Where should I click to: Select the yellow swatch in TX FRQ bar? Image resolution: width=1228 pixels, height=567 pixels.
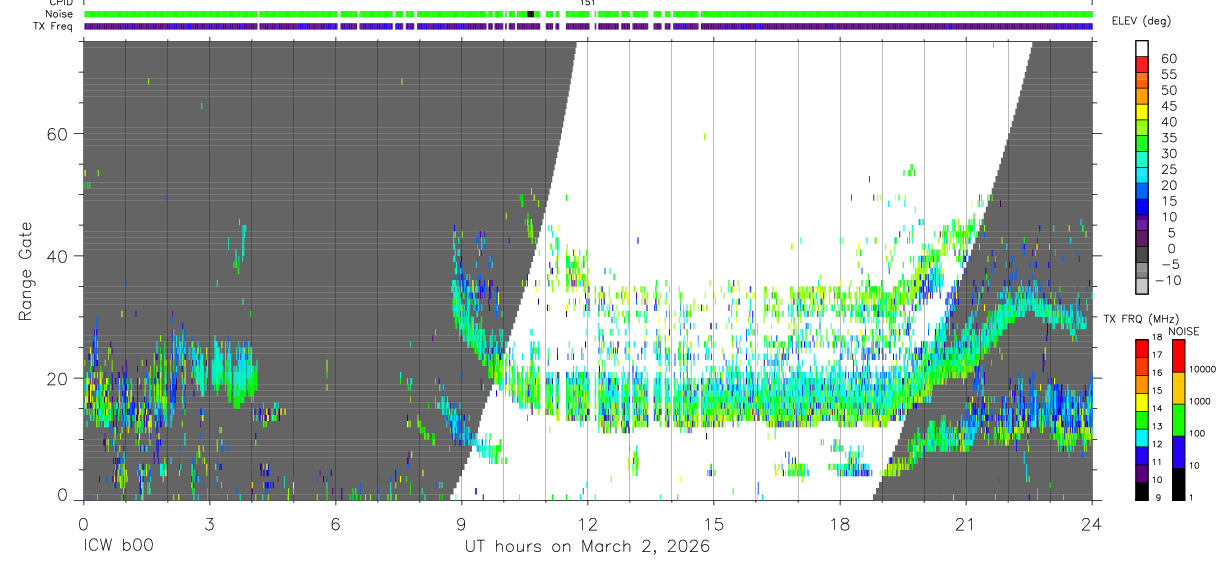(x=1142, y=401)
